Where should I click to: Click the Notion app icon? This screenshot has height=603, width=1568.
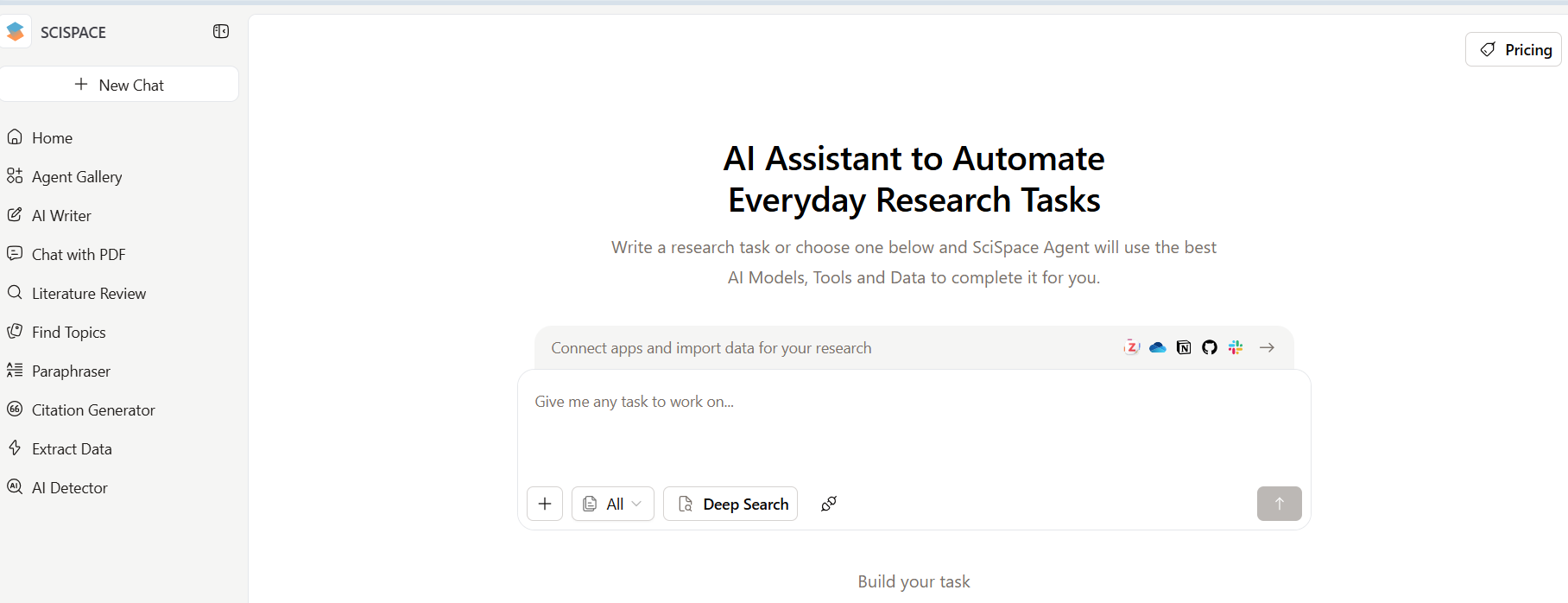(1184, 347)
